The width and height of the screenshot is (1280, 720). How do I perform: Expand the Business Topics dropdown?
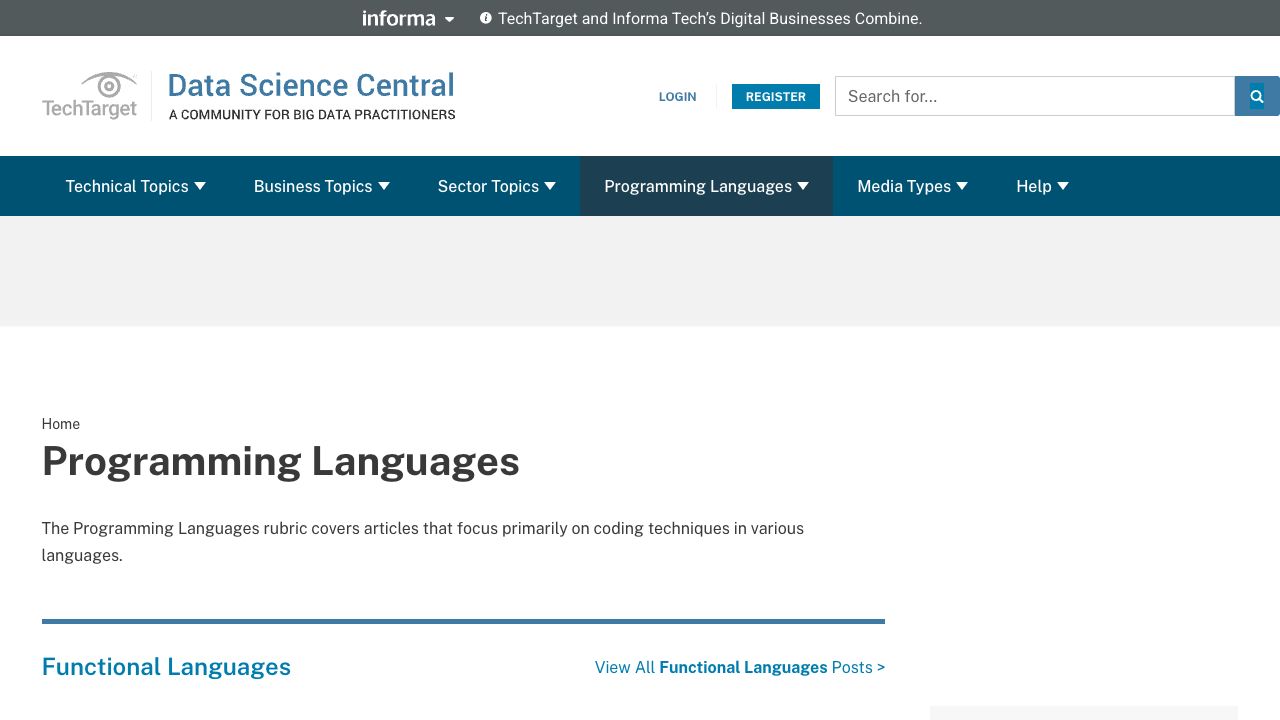tap(321, 186)
